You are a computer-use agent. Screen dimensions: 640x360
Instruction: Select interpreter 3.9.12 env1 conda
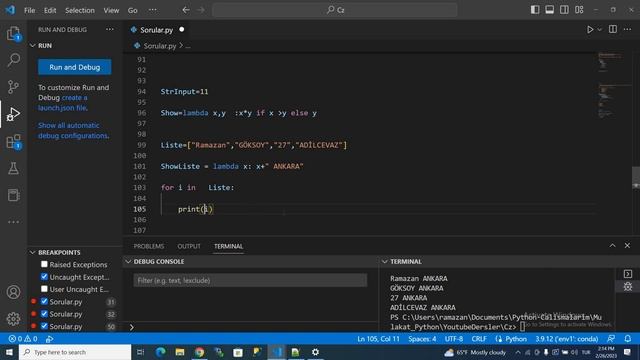[x=567, y=339]
